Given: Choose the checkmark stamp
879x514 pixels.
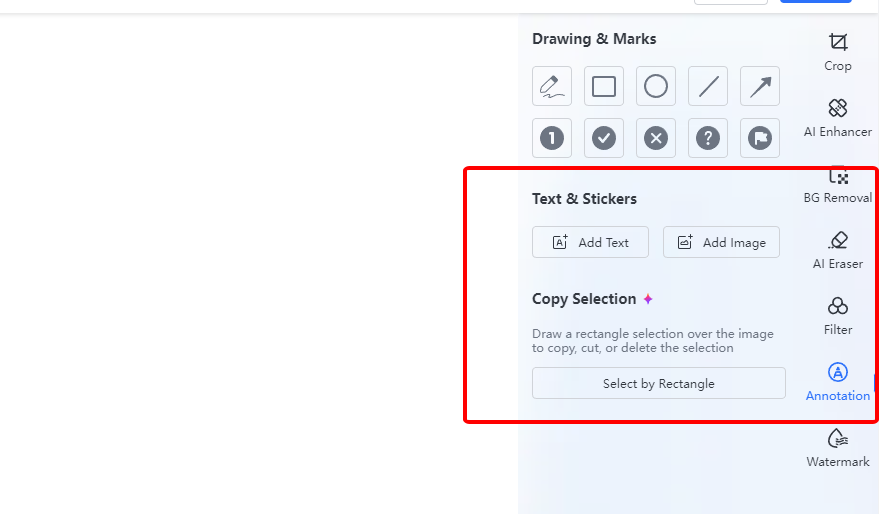Looking at the screenshot, I should pyautogui.click(x=604, y=138).
